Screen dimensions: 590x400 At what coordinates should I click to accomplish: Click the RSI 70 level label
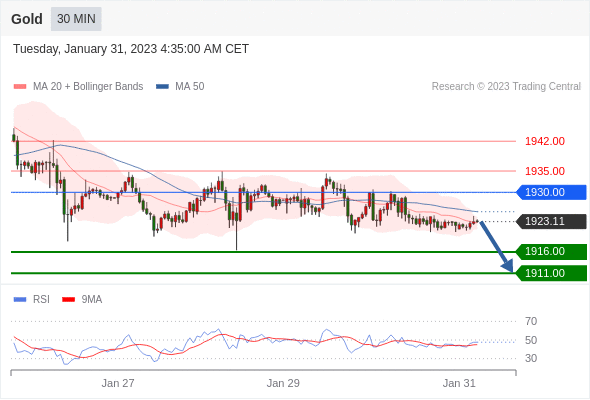531,321
